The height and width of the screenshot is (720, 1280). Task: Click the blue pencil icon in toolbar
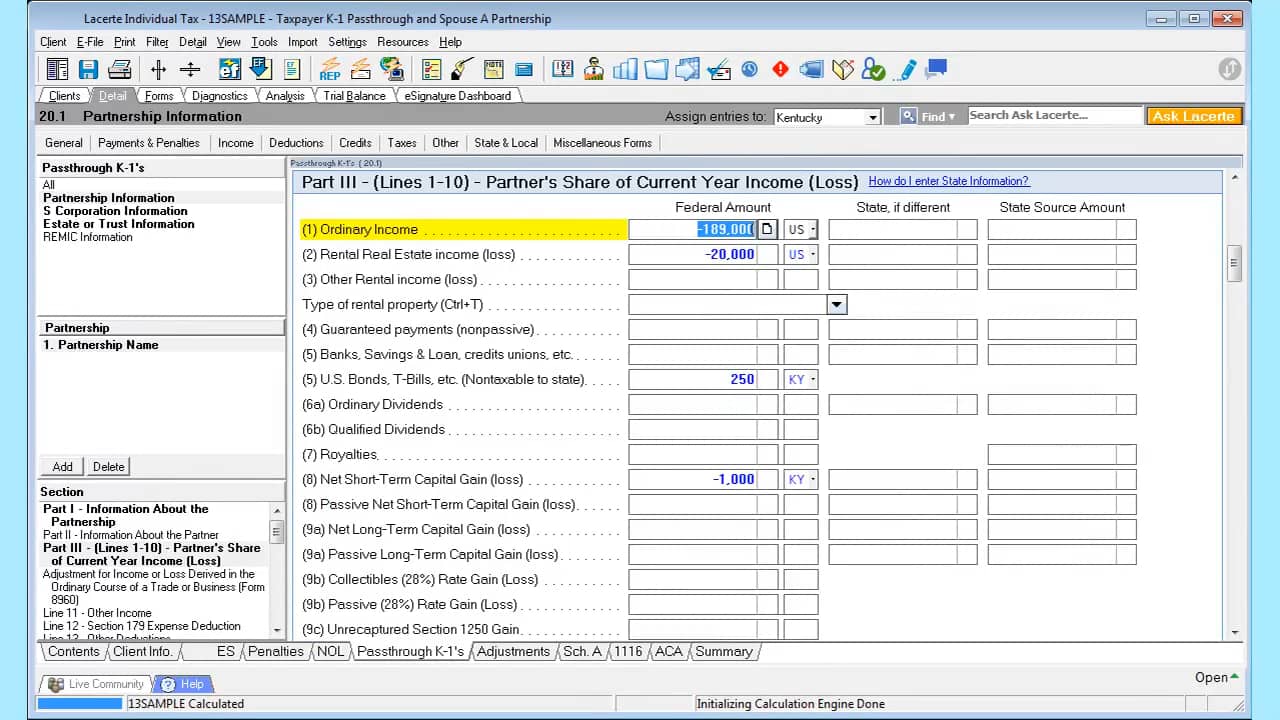pyautogui.click(x=905, y=69)
